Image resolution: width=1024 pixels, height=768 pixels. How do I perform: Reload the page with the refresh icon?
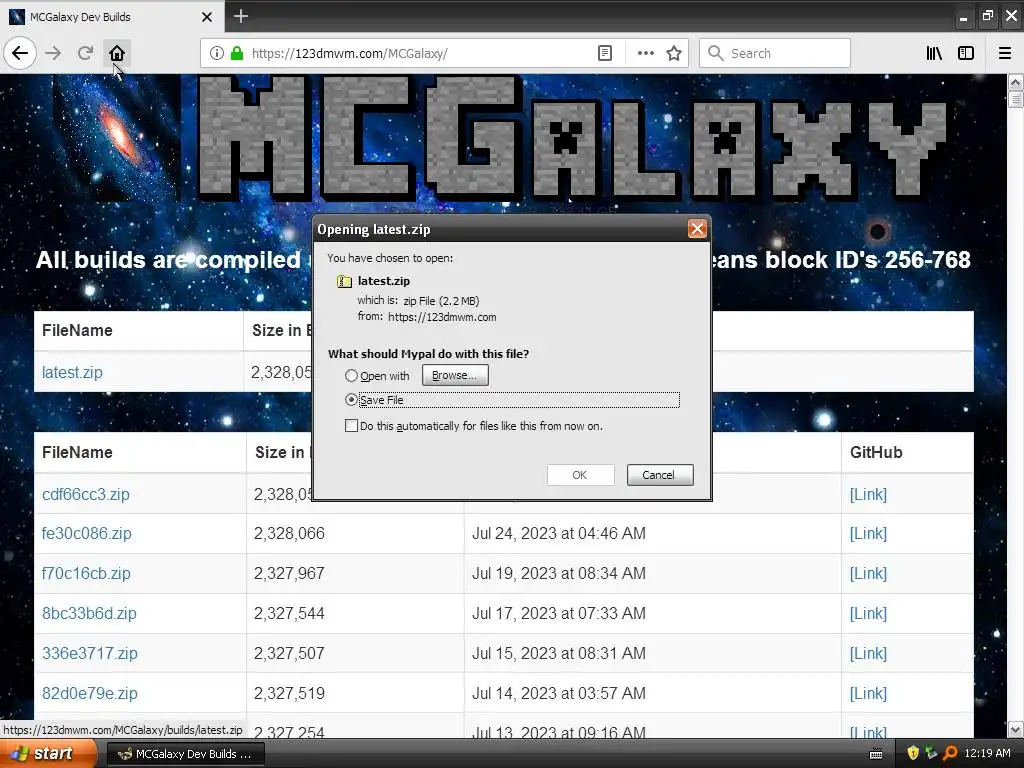click(x=85, y=53)
